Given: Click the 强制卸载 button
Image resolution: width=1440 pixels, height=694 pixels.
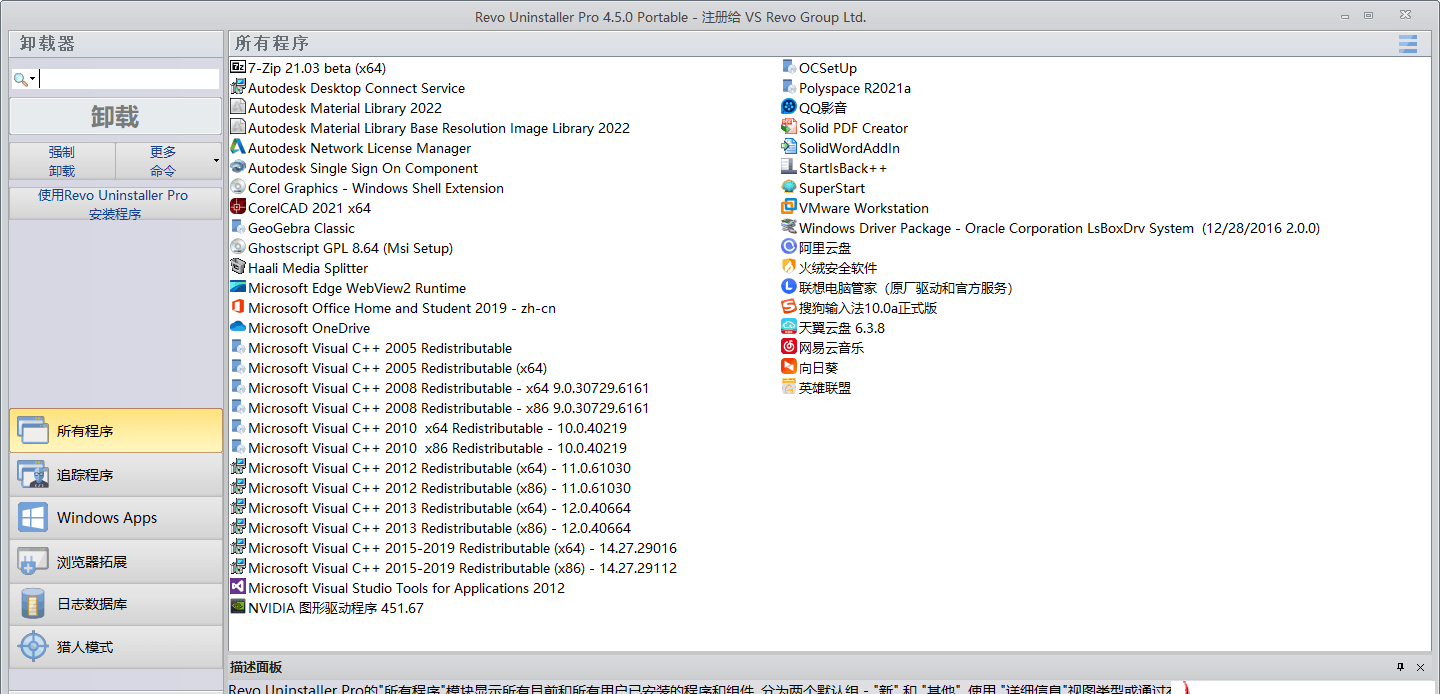Looking at the screenshot, I should (x=62, y=161).
